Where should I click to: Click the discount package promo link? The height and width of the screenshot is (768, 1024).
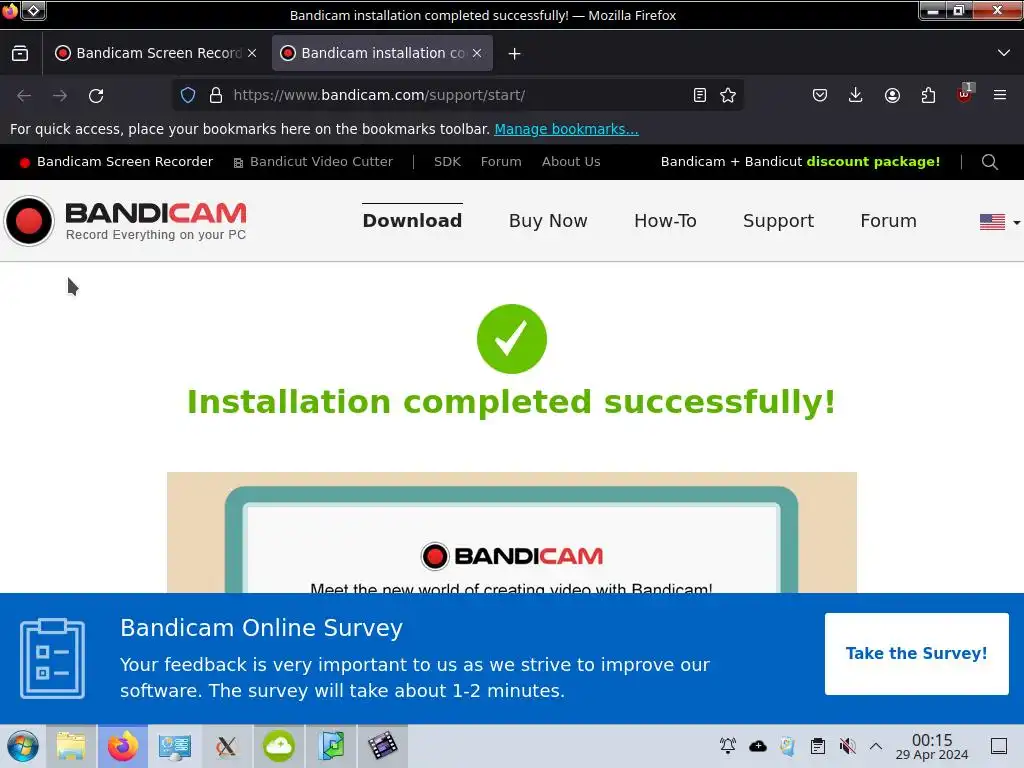pyautogui.click(x=800, y=162)
